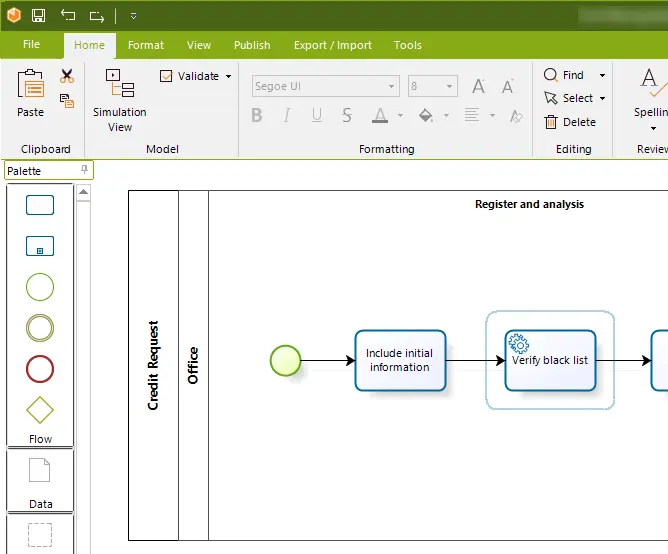
Task: Expand the Spelling dropdown arrow
Action: 653,128
